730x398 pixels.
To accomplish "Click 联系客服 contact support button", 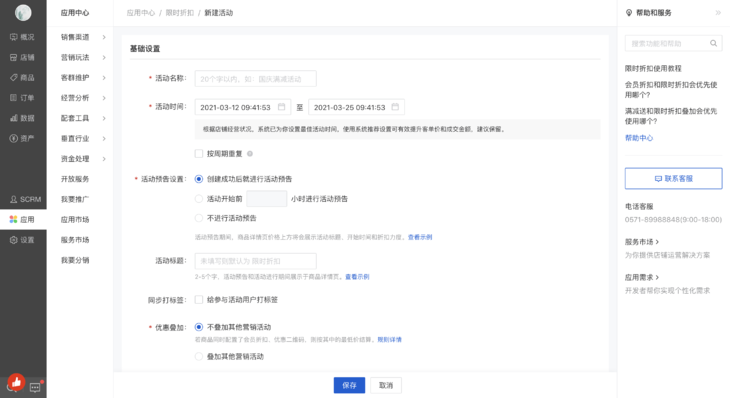I will pos(673,178).
